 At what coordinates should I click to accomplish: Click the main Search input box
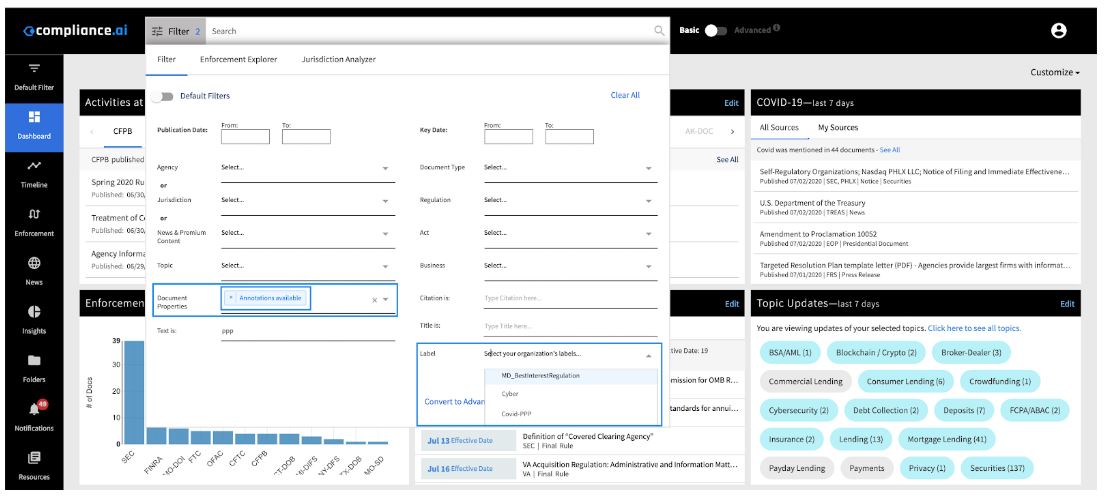tap(430, 31)
